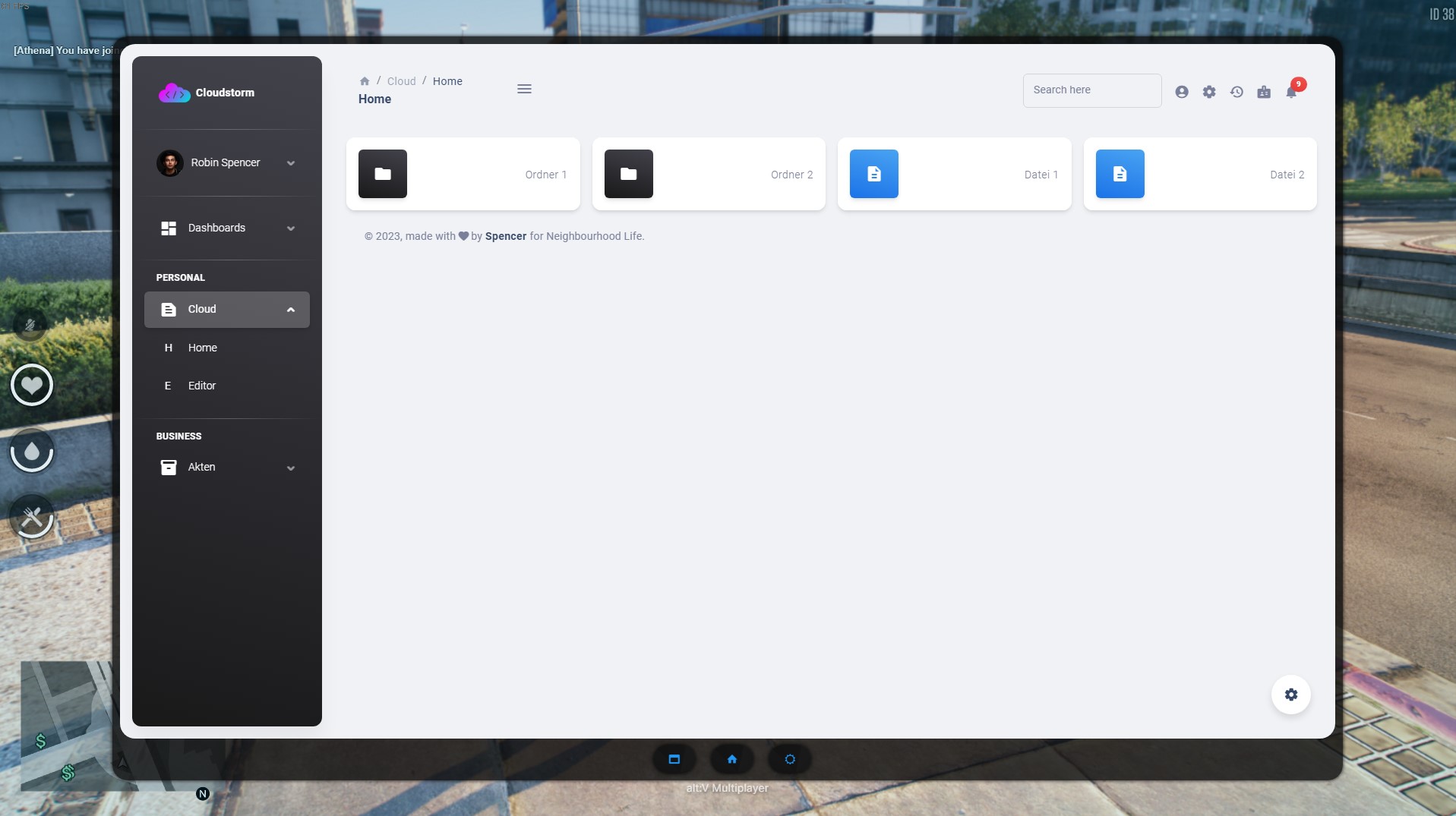Select Home in the Cloud submenu
Screen dimensions: 1456x816
tap(203, 348)
